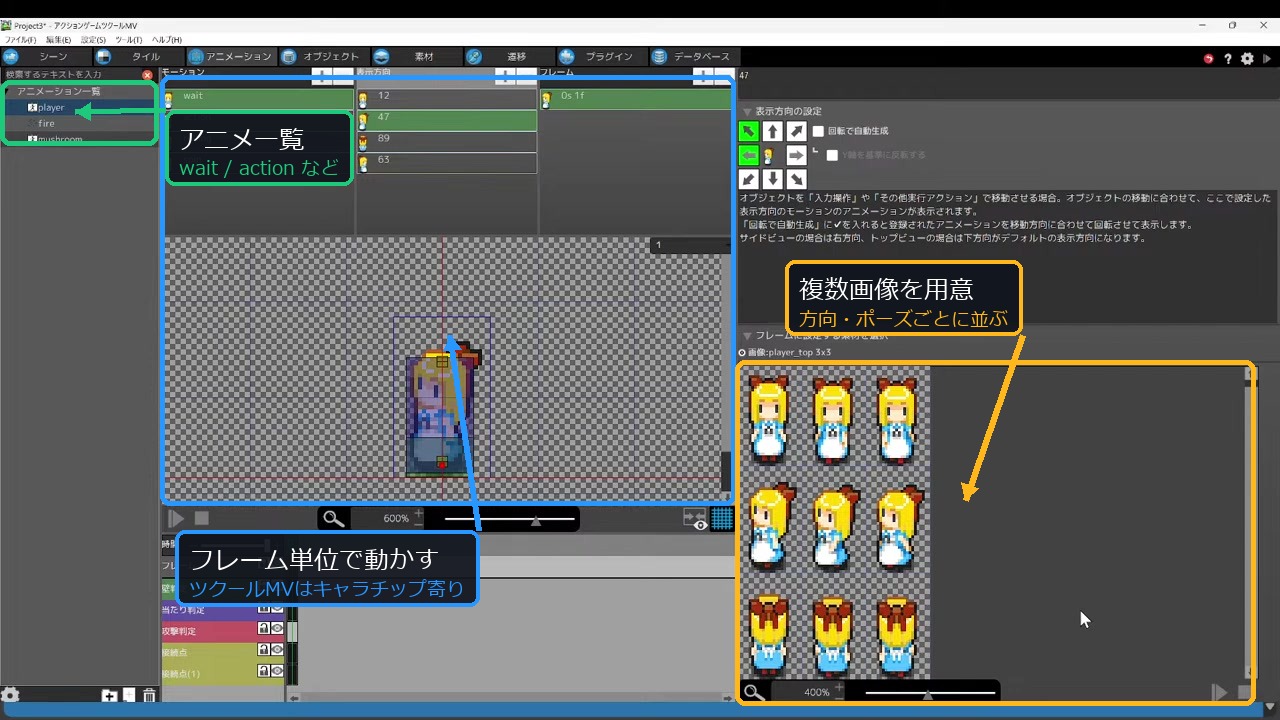Collapse the 表示方向の設定 section

(x=747, y=111)
